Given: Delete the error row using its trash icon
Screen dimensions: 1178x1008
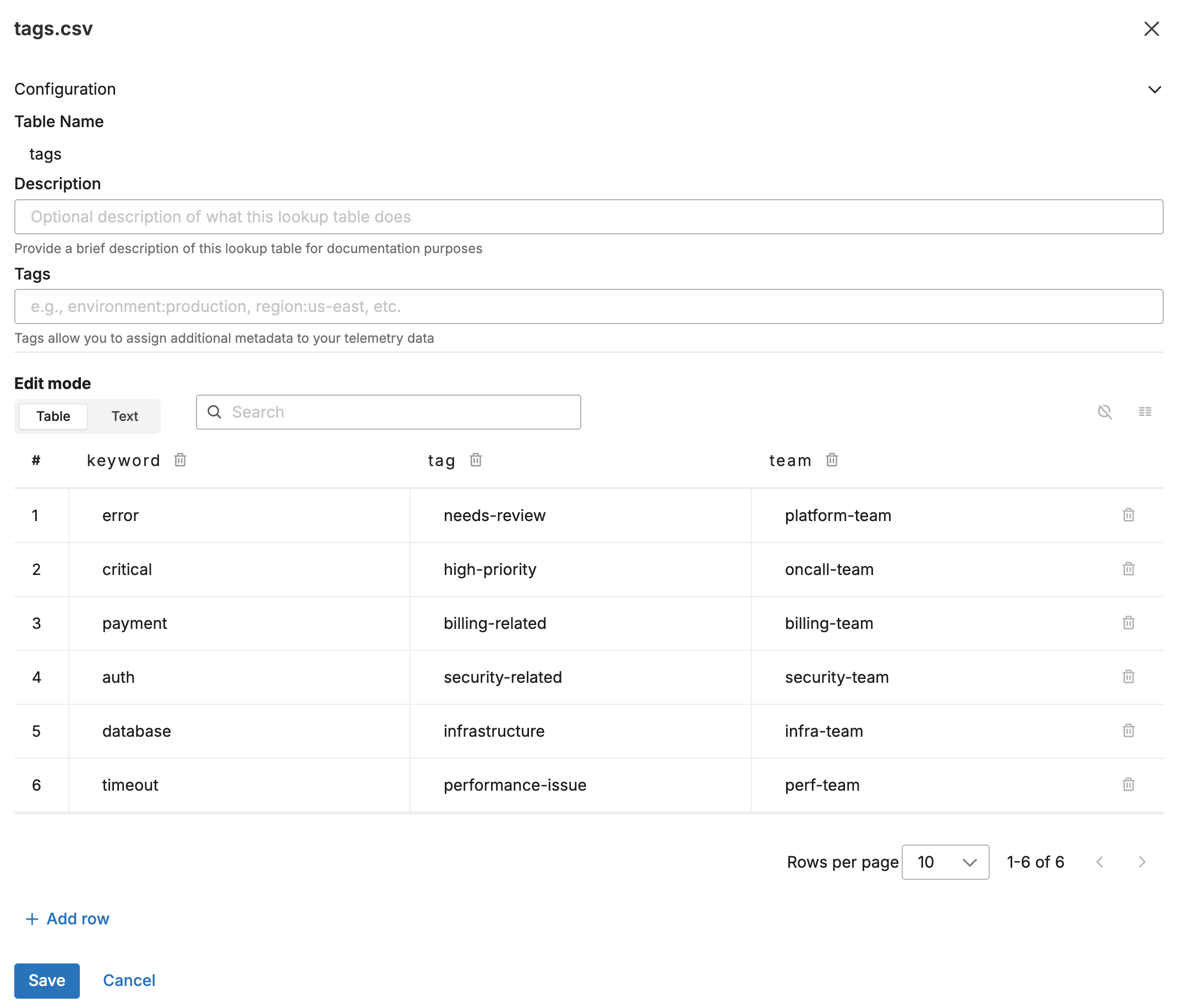Looking at the screenshot, I should (1128, 515).
